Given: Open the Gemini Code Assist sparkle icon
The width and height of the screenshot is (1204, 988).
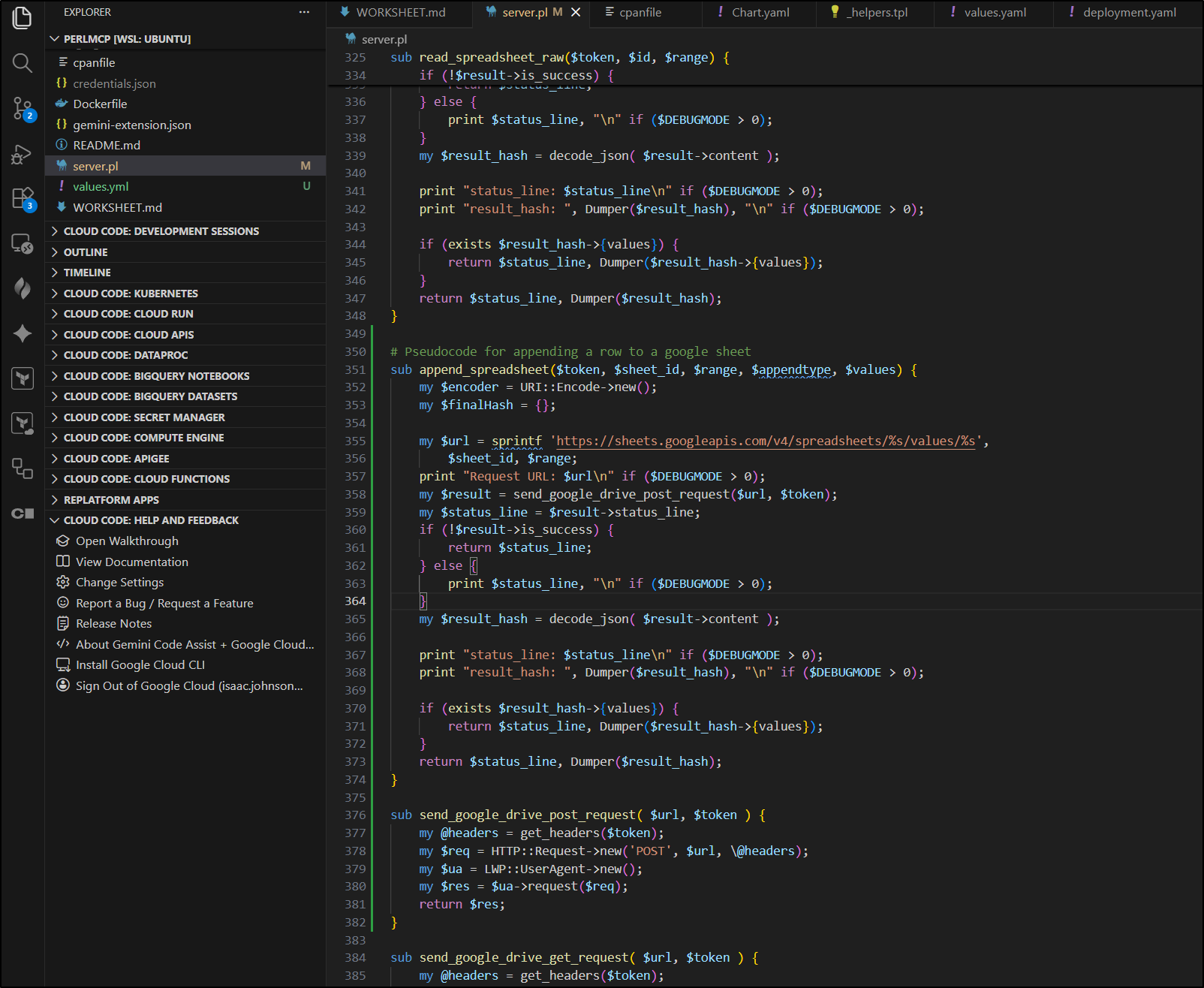Looking at the screenshot, I should click(23, 333).
